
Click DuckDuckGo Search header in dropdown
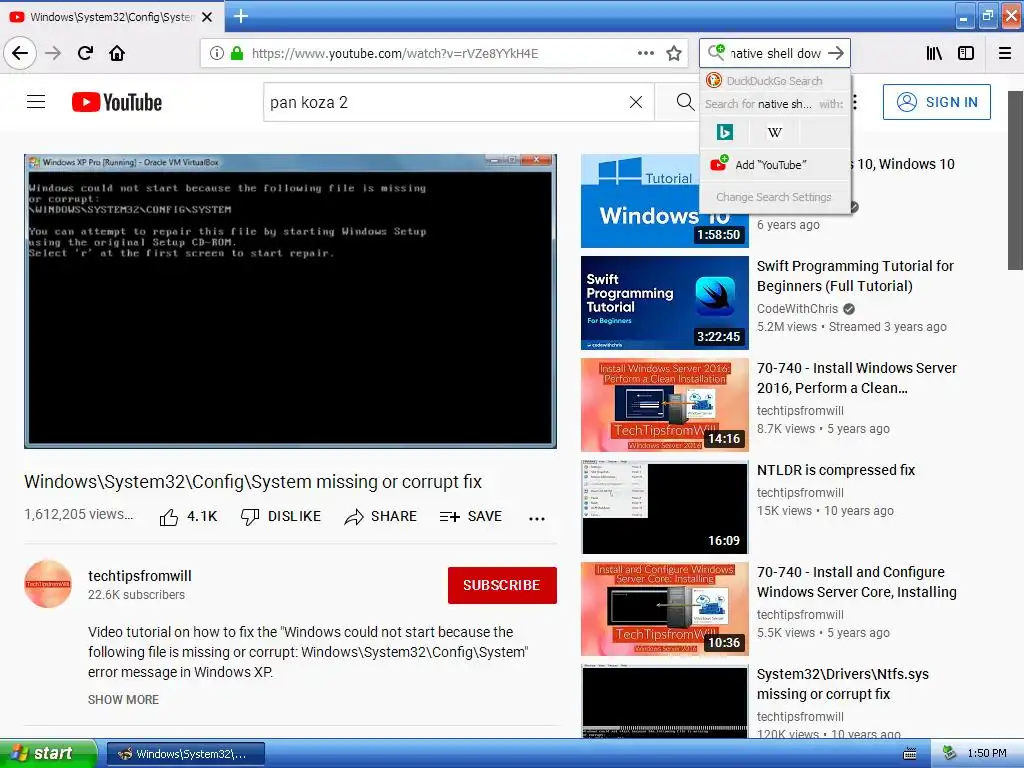pos(775,81)
